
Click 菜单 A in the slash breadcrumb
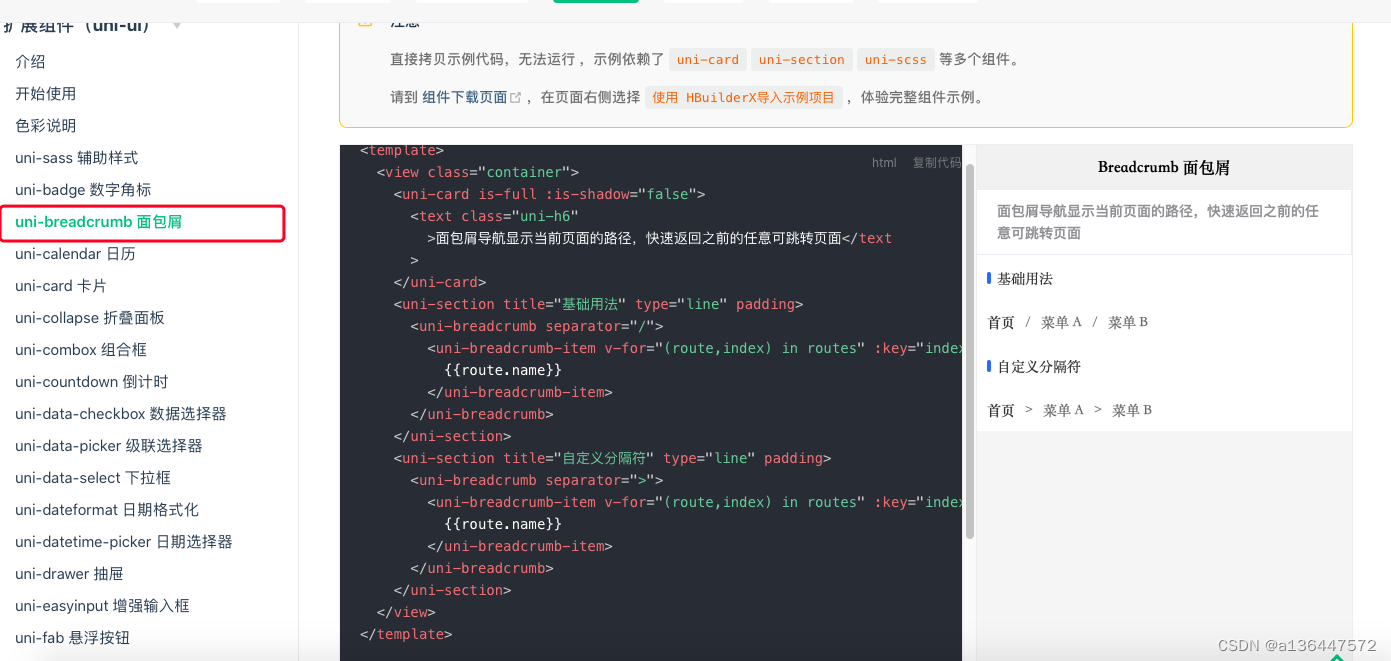1061,323
